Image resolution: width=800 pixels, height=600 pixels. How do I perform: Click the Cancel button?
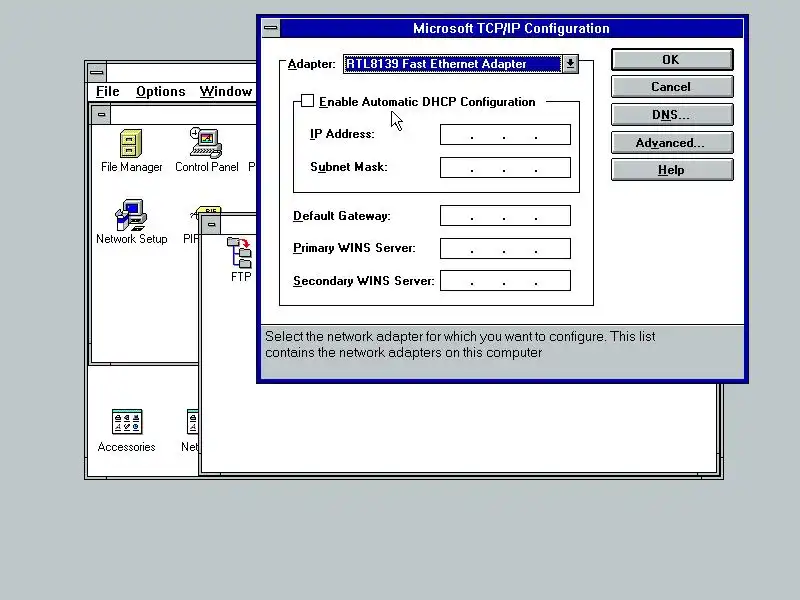click(x=672, y=87)
